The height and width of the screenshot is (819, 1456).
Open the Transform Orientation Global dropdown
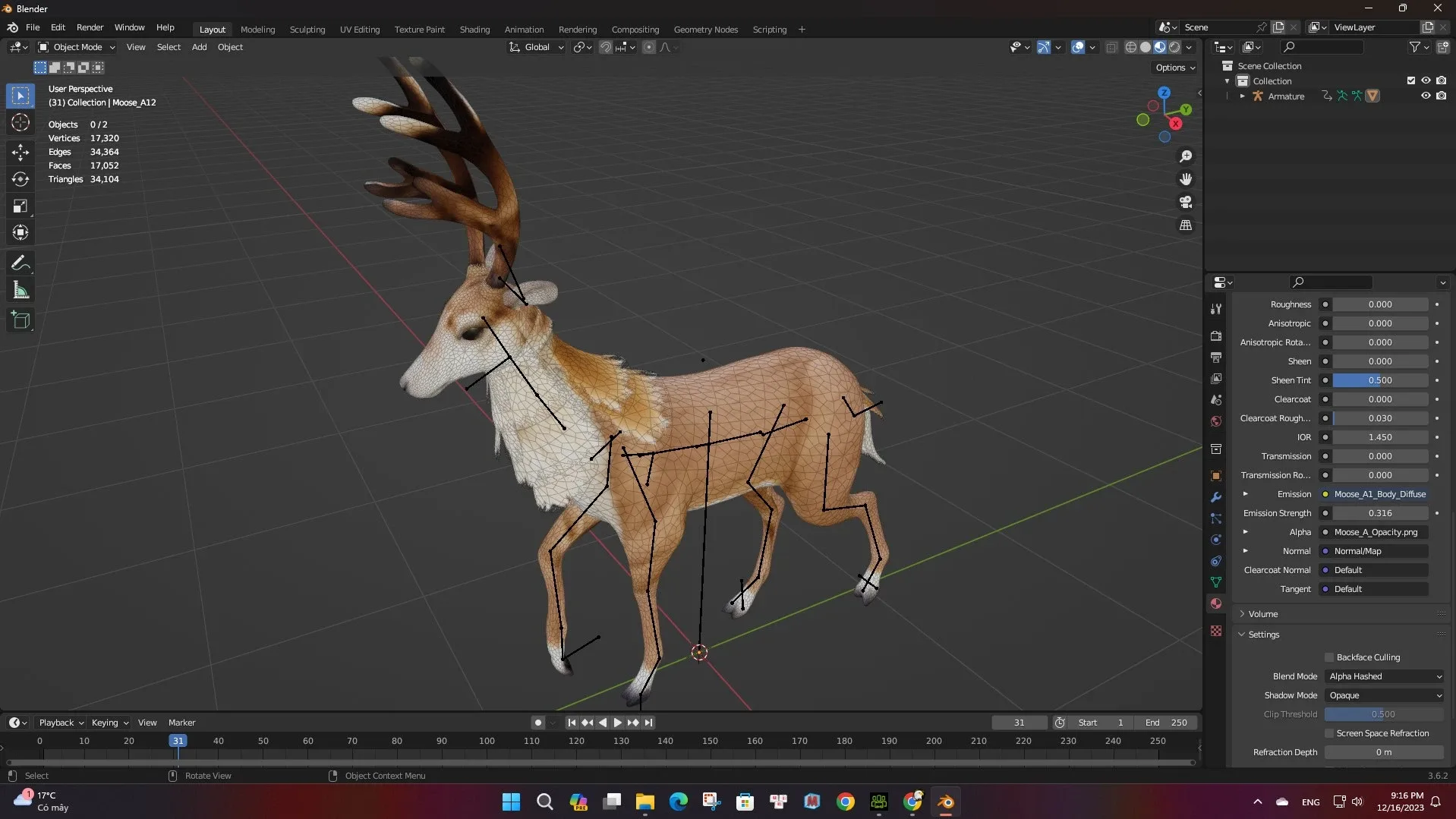point(537,46)
